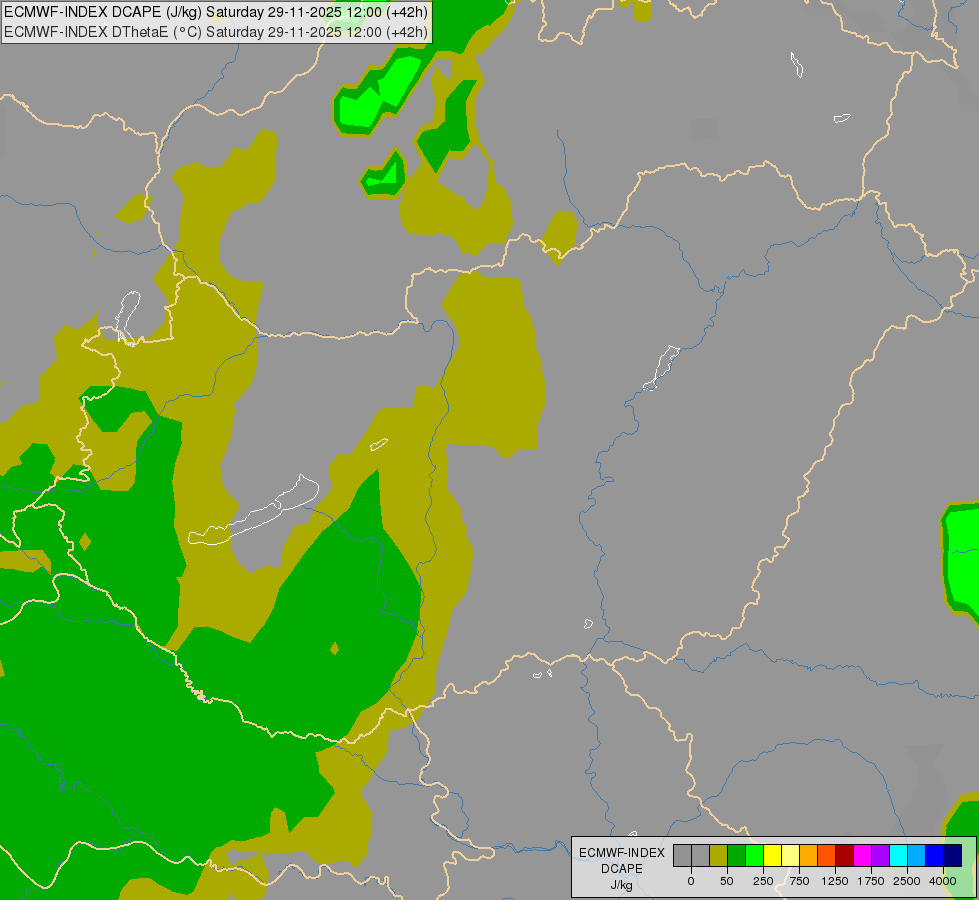979x900 pixels.
Task: Click the legend label "2500"
Action: coord(907,881)
